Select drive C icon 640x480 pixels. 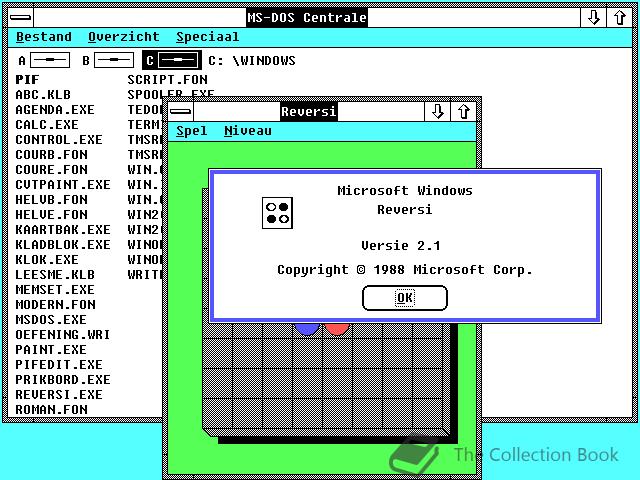[x=172, y=60]
